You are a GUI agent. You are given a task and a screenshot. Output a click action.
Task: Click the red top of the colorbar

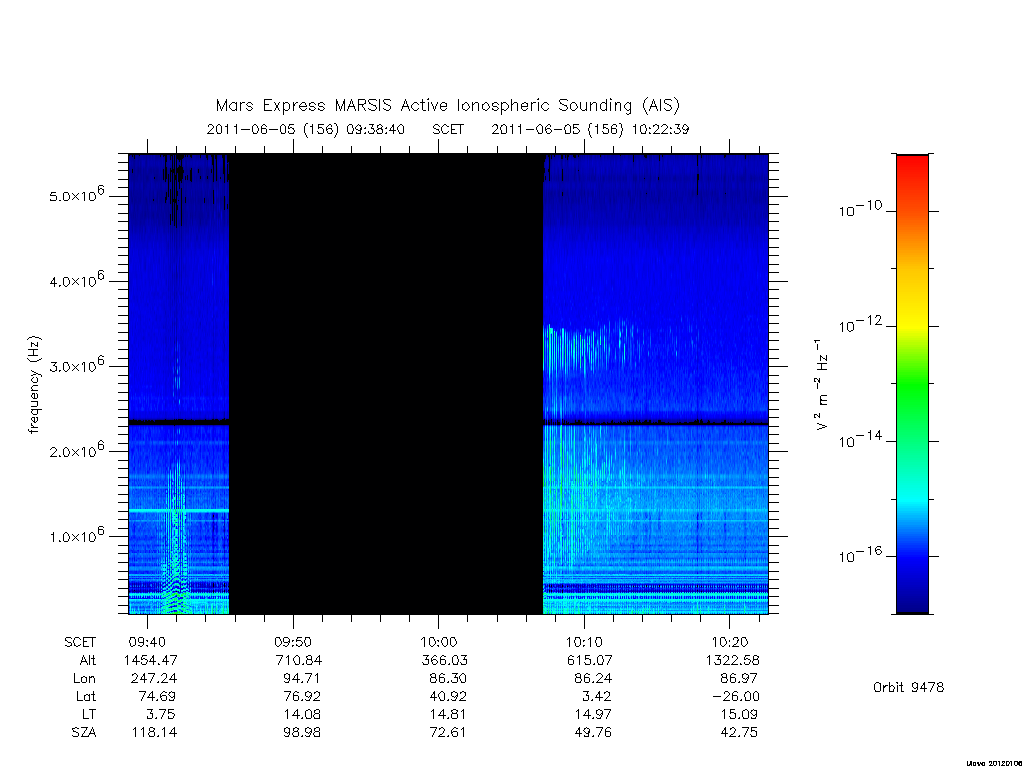[x=912, y=167]
